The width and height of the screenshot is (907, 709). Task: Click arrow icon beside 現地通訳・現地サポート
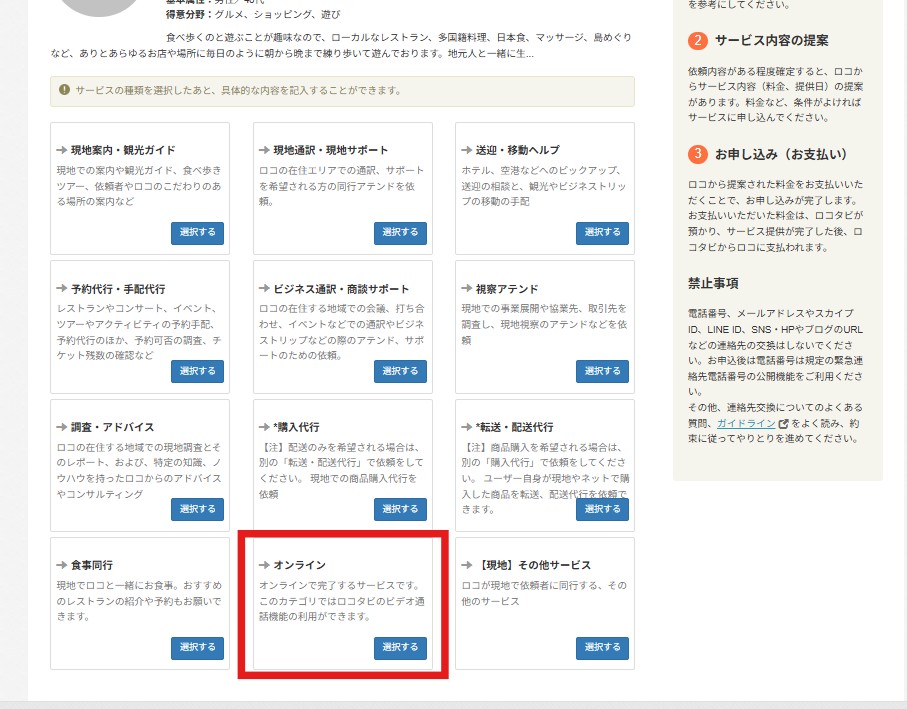point(264,150)
